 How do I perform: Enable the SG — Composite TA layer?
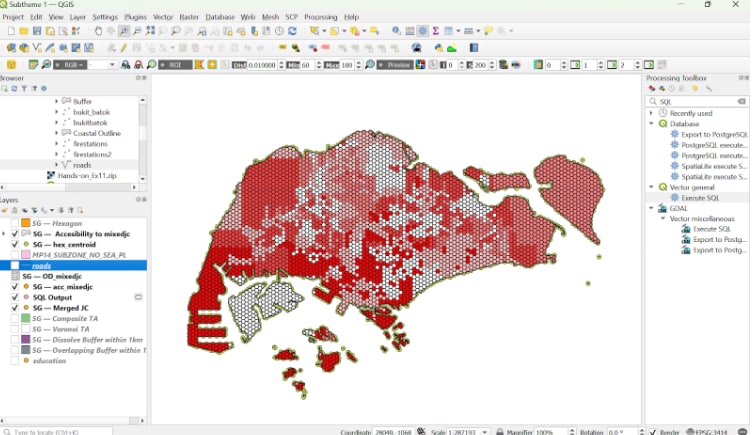(x=15, y=319)
